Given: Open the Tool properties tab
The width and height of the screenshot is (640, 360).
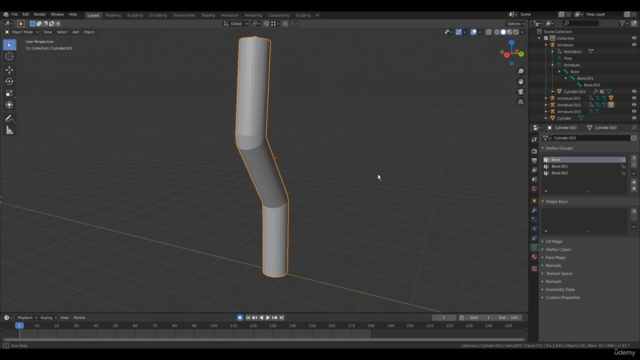Looking at the screenshot, I should (x=534, y=139).
